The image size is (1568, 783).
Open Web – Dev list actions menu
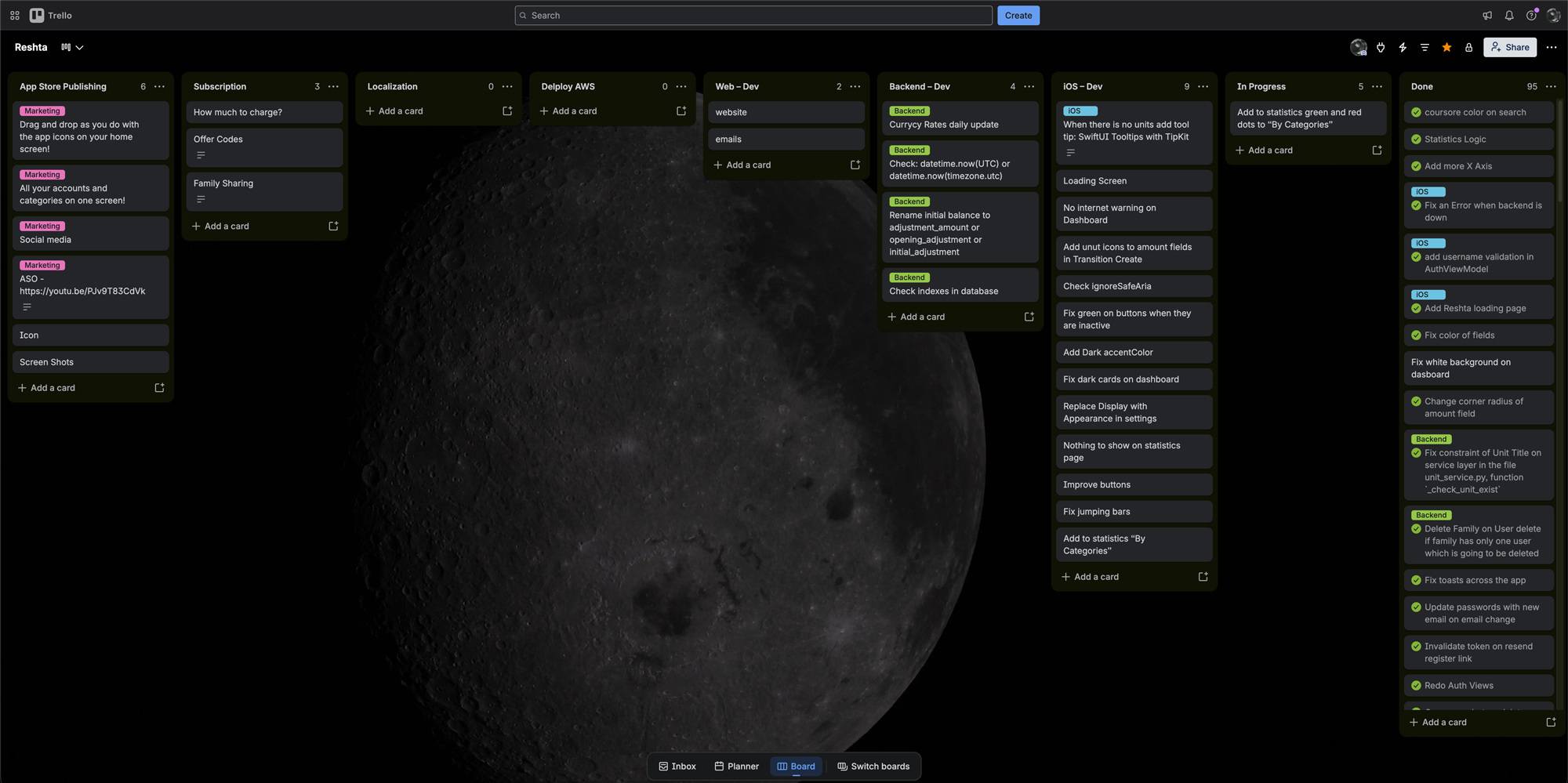(x=855, y=86)
